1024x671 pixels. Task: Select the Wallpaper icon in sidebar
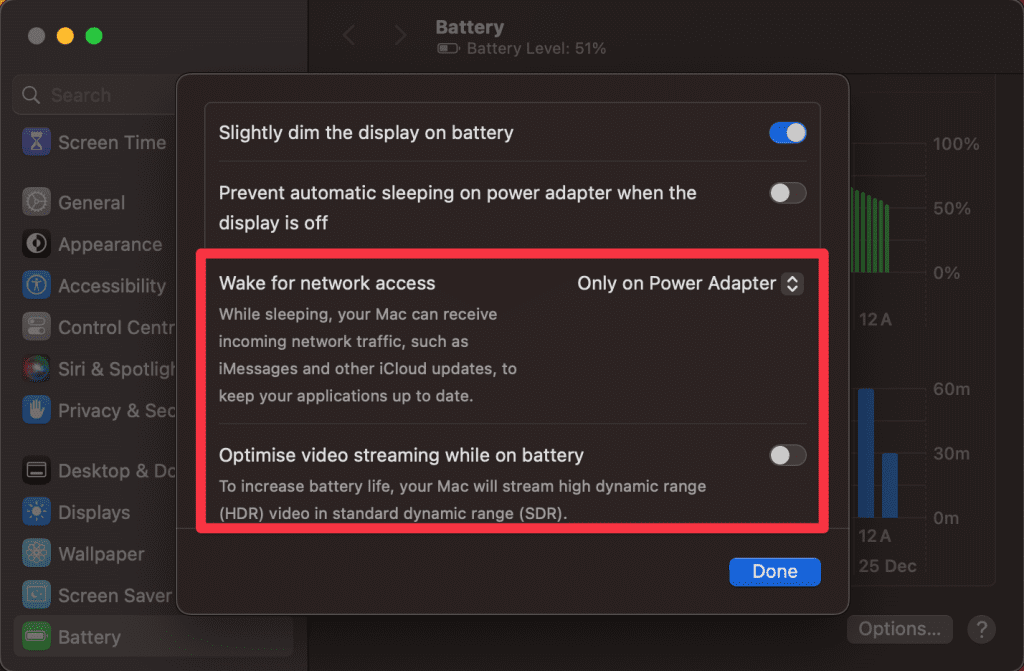click(37, 554)
